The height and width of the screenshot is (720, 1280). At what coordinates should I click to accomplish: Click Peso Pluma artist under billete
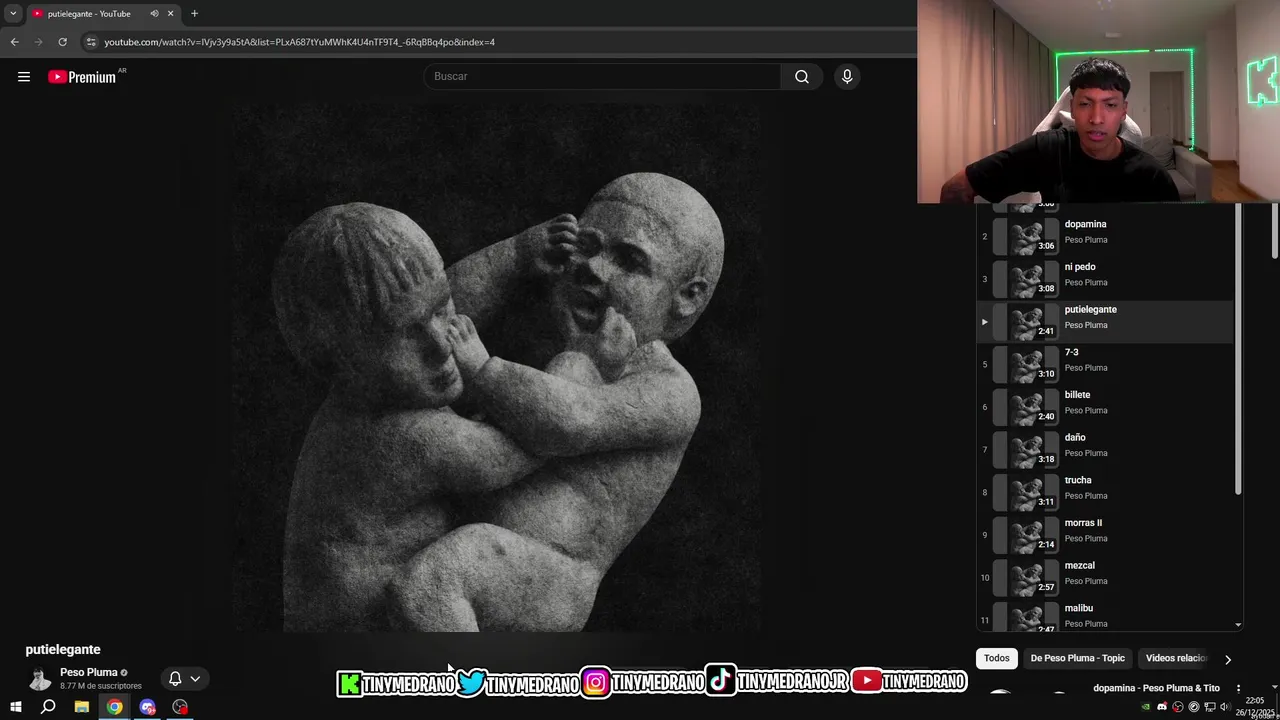pos(1085,411)
